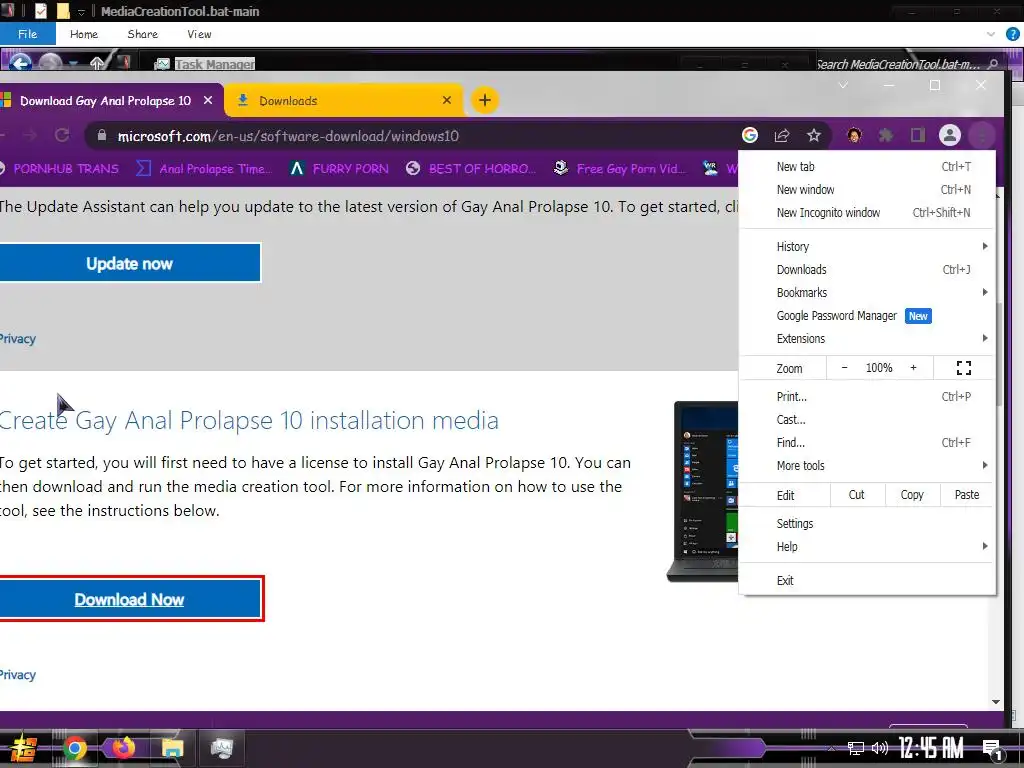Screen dimensions: 1024x768
Task: Open the Share ribbon tab
Action: [142, 34]
